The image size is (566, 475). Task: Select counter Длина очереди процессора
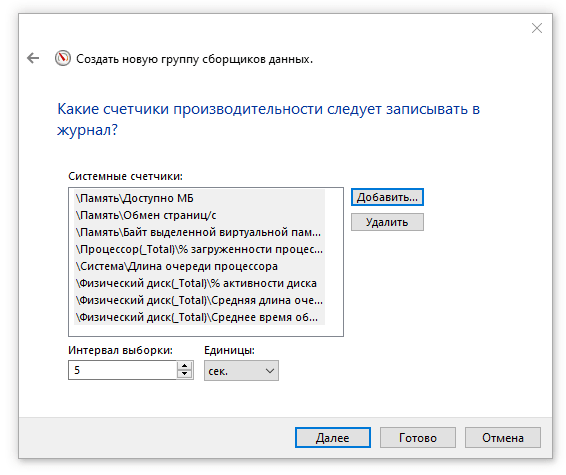pyautogui.click(x=199, y=266)
